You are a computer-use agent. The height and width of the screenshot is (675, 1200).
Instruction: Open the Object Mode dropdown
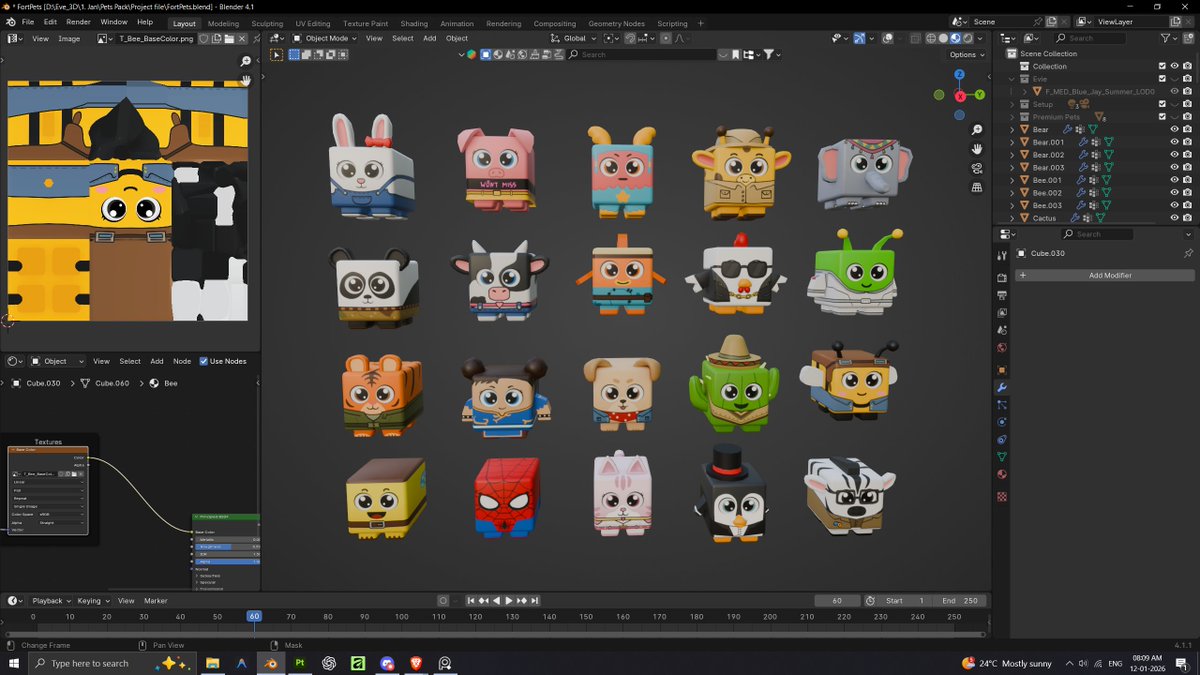pos(322,38)
